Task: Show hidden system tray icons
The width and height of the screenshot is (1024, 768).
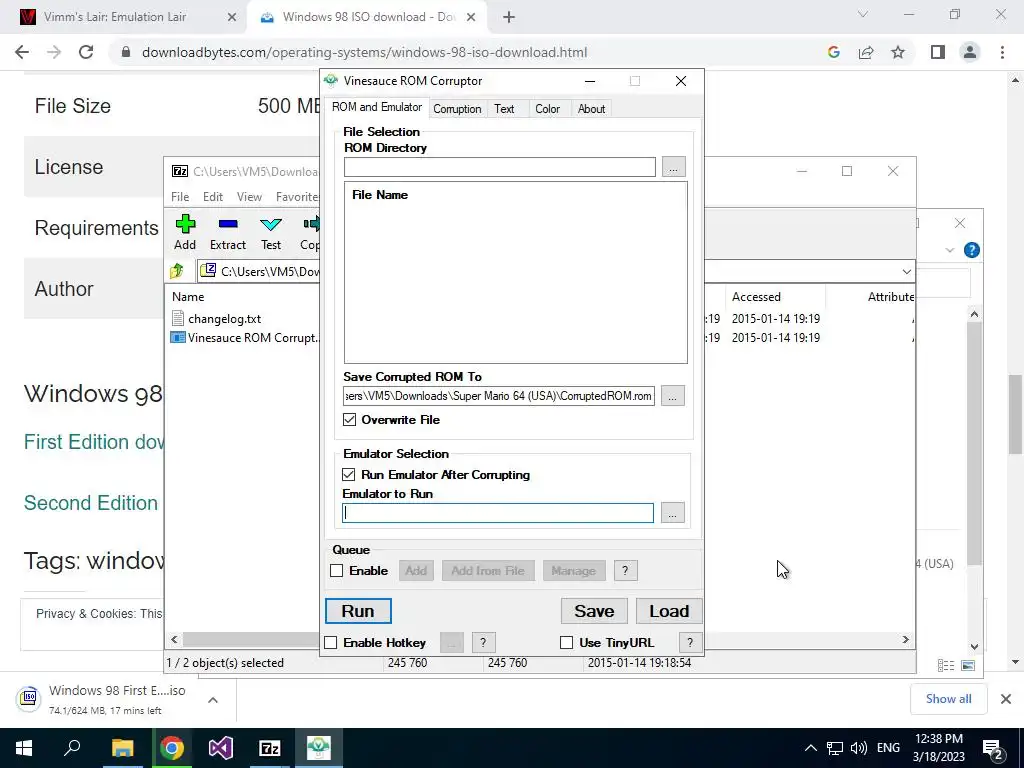Action: [810, 748]
